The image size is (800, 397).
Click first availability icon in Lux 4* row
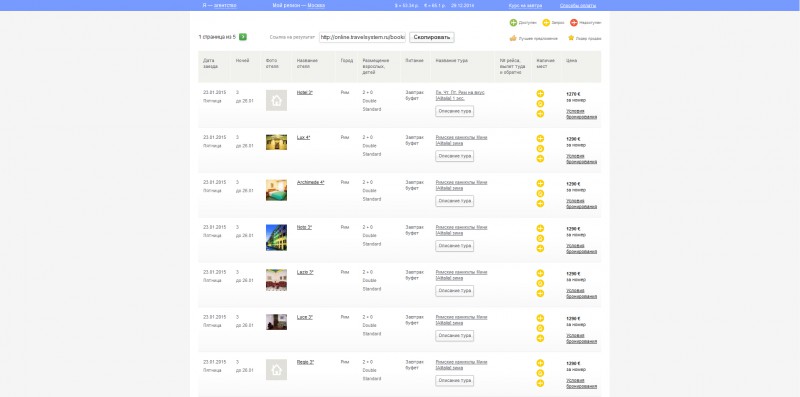[540, 138]
